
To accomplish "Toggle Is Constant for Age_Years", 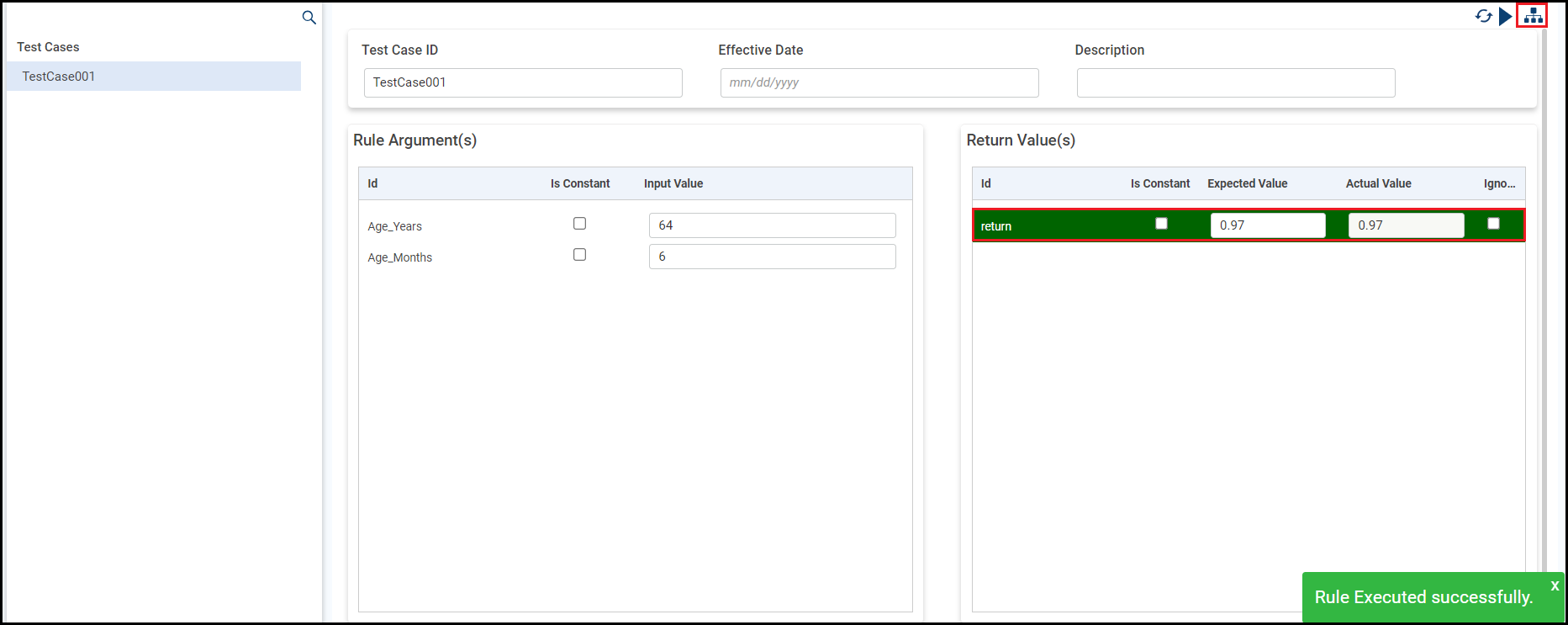I will click(x=579, y=224).
